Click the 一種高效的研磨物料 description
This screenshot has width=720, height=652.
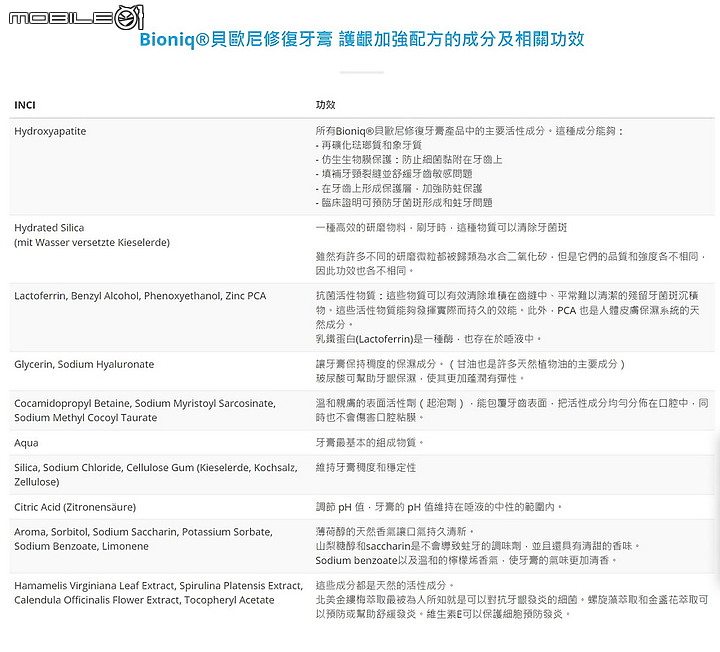point(441,228)
